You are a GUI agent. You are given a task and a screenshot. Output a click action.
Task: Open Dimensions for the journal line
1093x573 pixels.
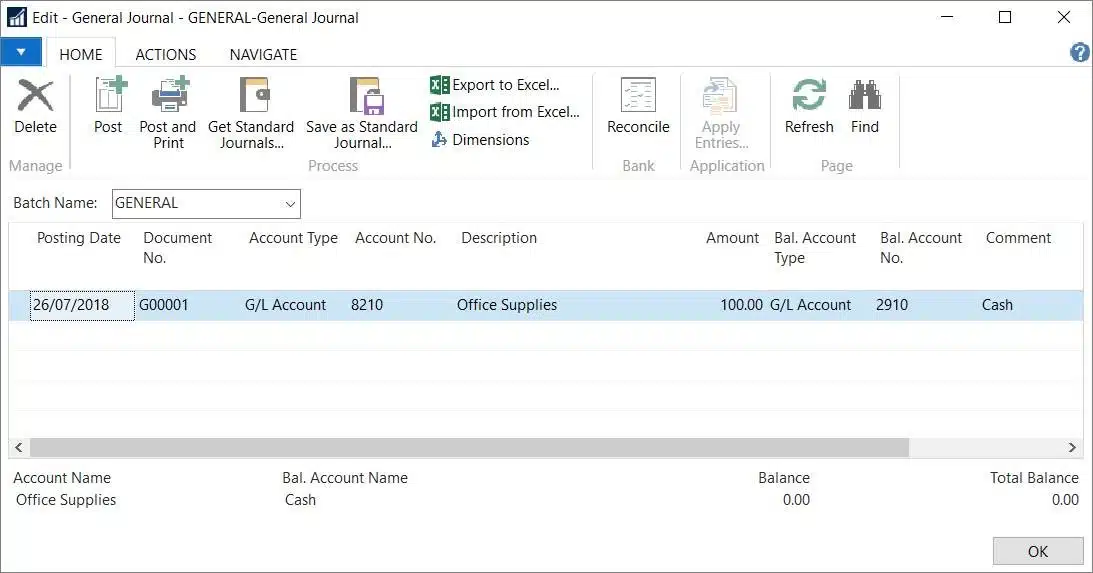click(x=480, y=140)
